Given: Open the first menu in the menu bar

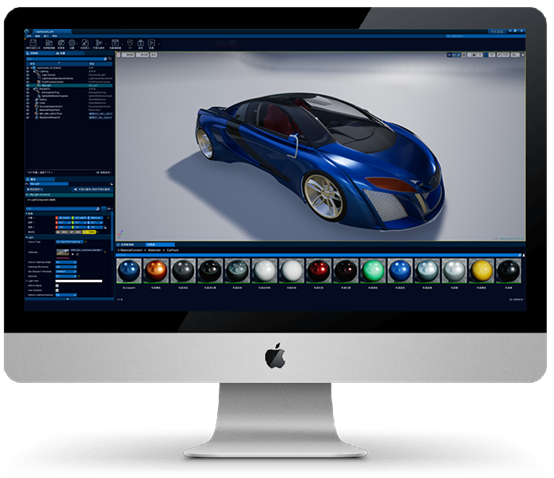Looking at the screenshot, I should (29, 36).
